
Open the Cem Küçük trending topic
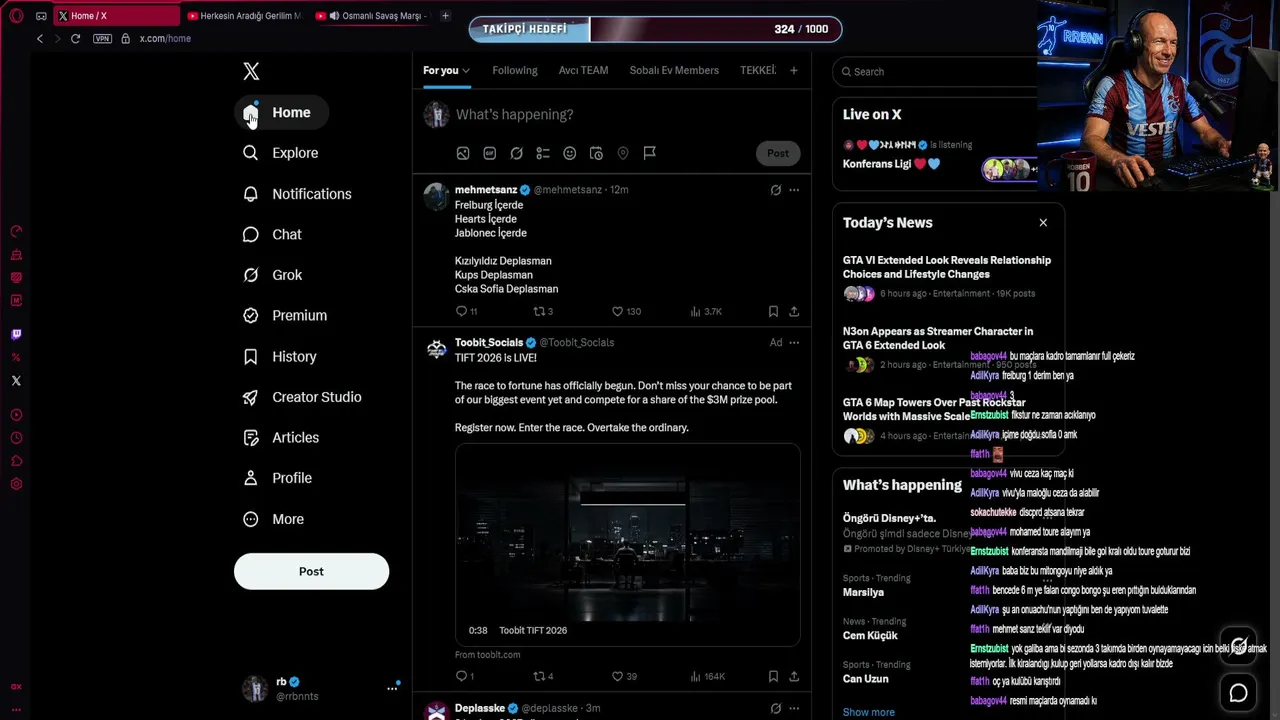870,635
